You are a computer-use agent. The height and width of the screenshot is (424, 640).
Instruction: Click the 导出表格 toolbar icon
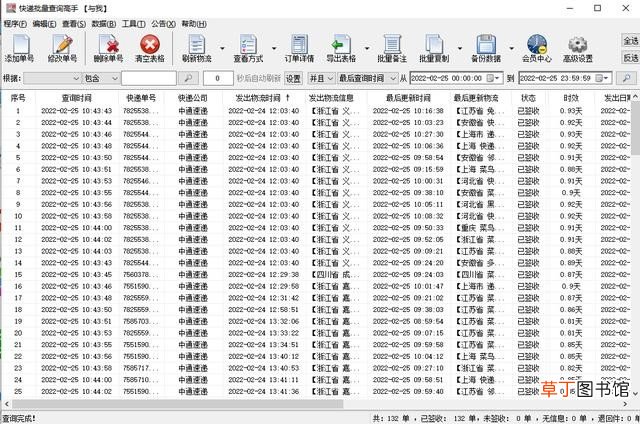tap(341, 48)
